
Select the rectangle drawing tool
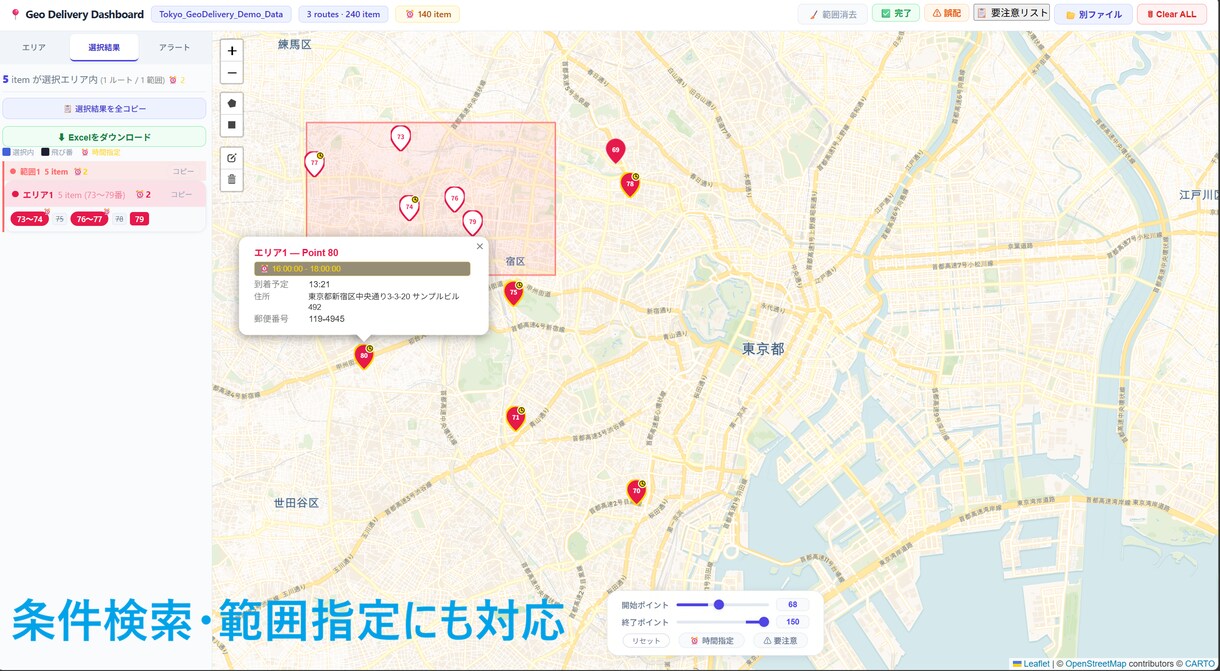tap(232, 125)
